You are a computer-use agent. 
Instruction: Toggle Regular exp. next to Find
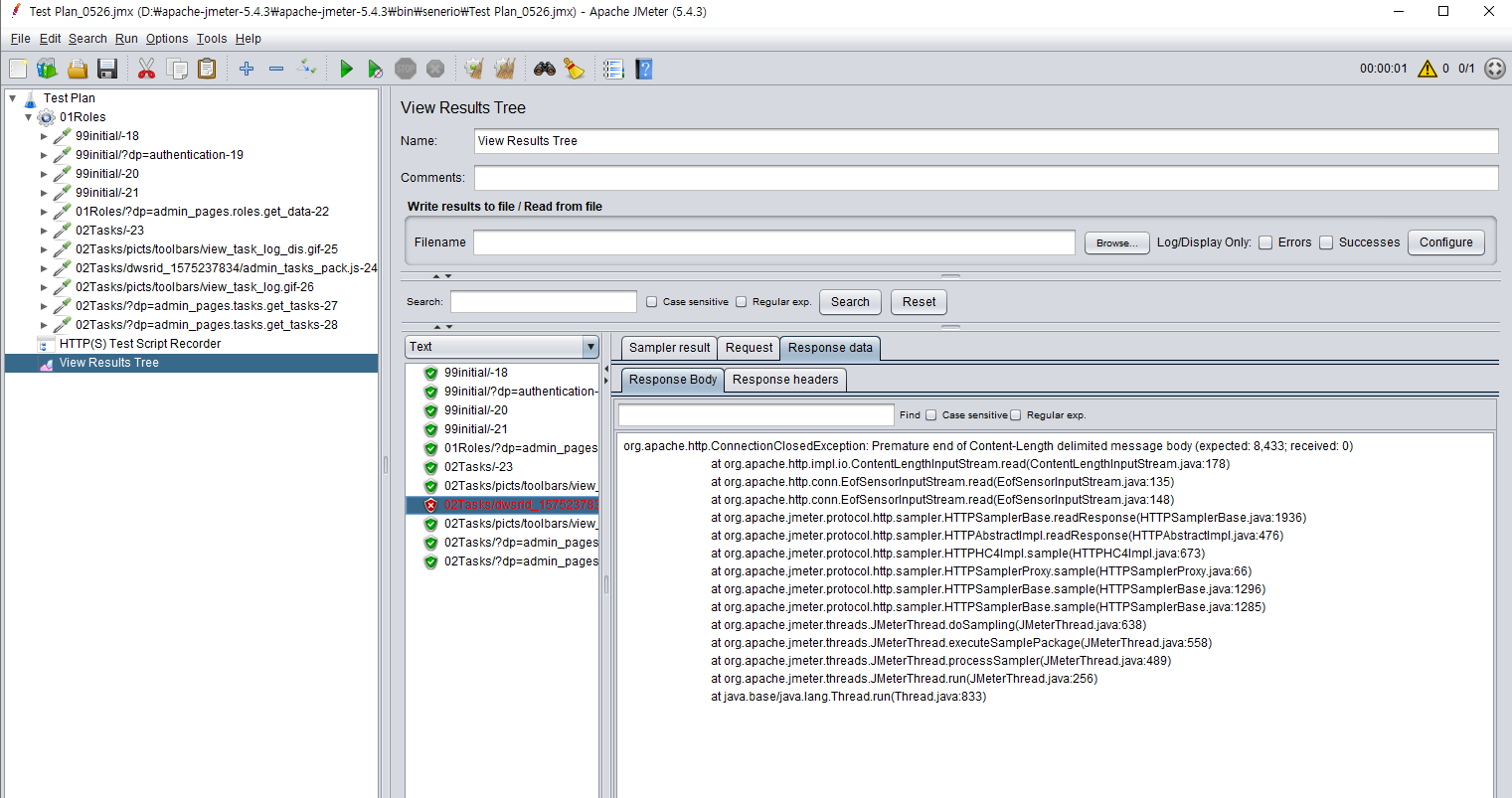[1015, 415]
